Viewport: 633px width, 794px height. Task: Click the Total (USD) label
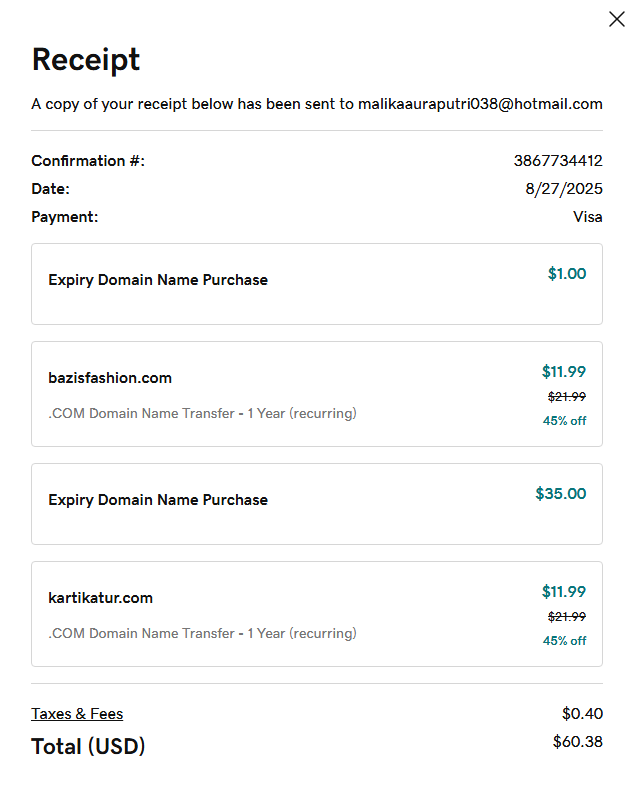[88, 746]
